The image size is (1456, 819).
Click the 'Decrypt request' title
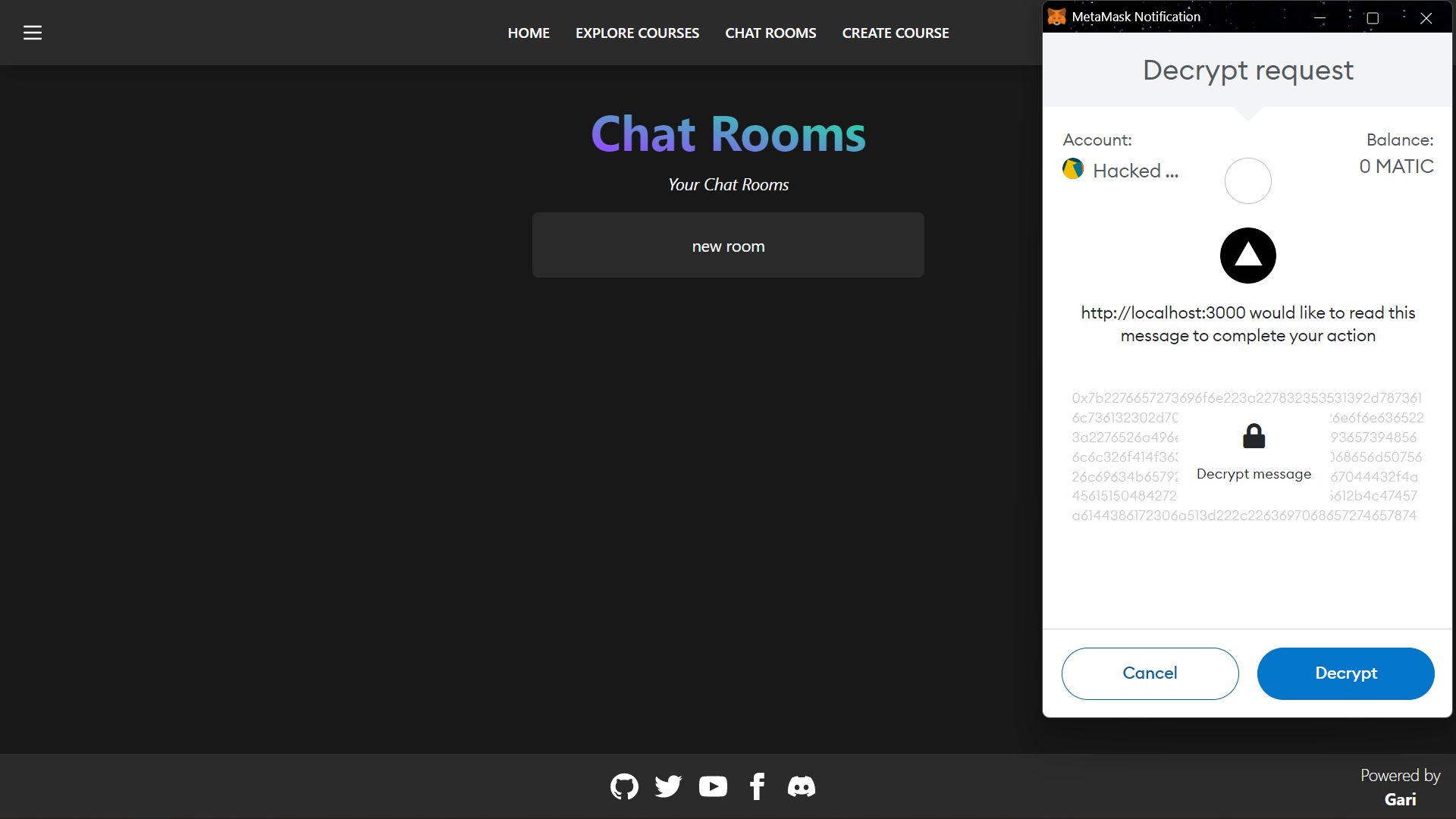(x=1247, y=70)
